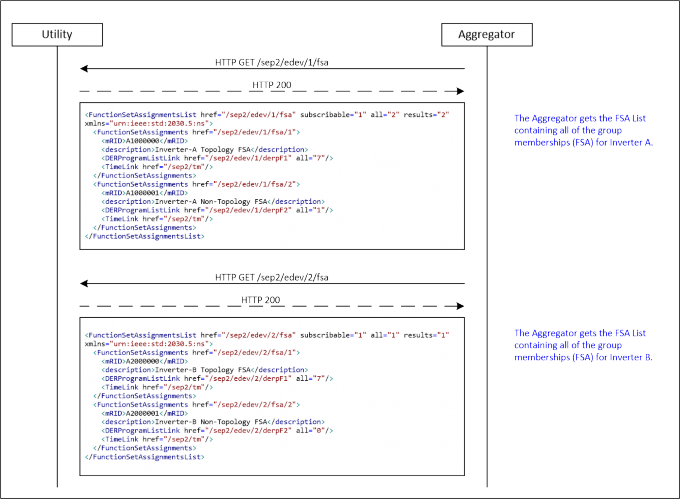680x499 pixels.
Task: Click the mRID A1000000 line
Action: [x=143, y=141]
